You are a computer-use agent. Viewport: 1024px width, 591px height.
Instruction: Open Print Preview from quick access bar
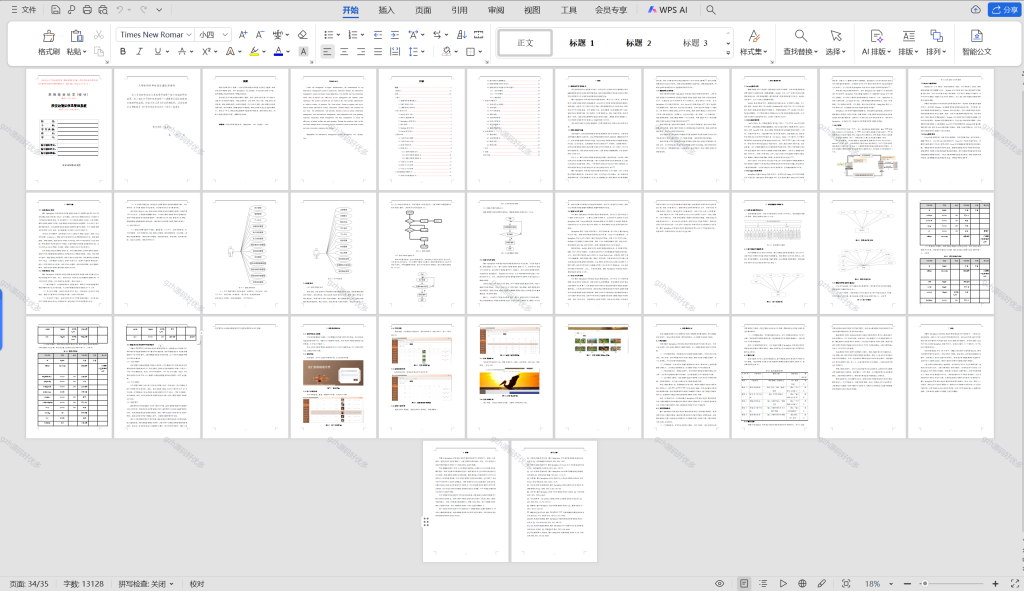[103, 10]
